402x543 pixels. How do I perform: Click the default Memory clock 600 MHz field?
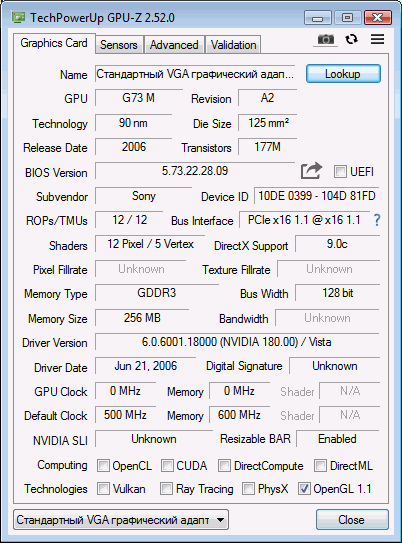[239, 415]
